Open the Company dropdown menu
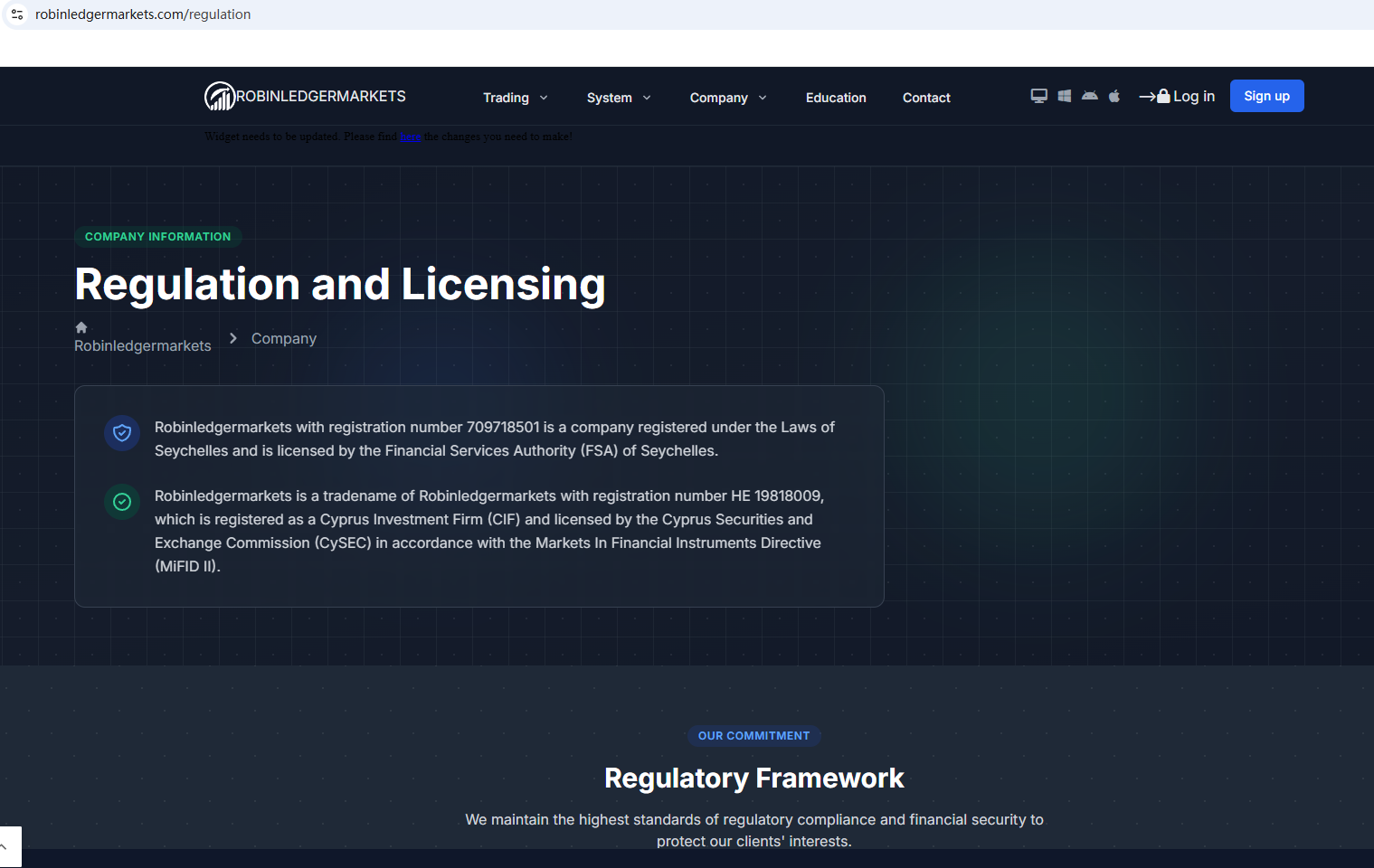The height and width of the screenshot is (868, 1374). [727, 98]
